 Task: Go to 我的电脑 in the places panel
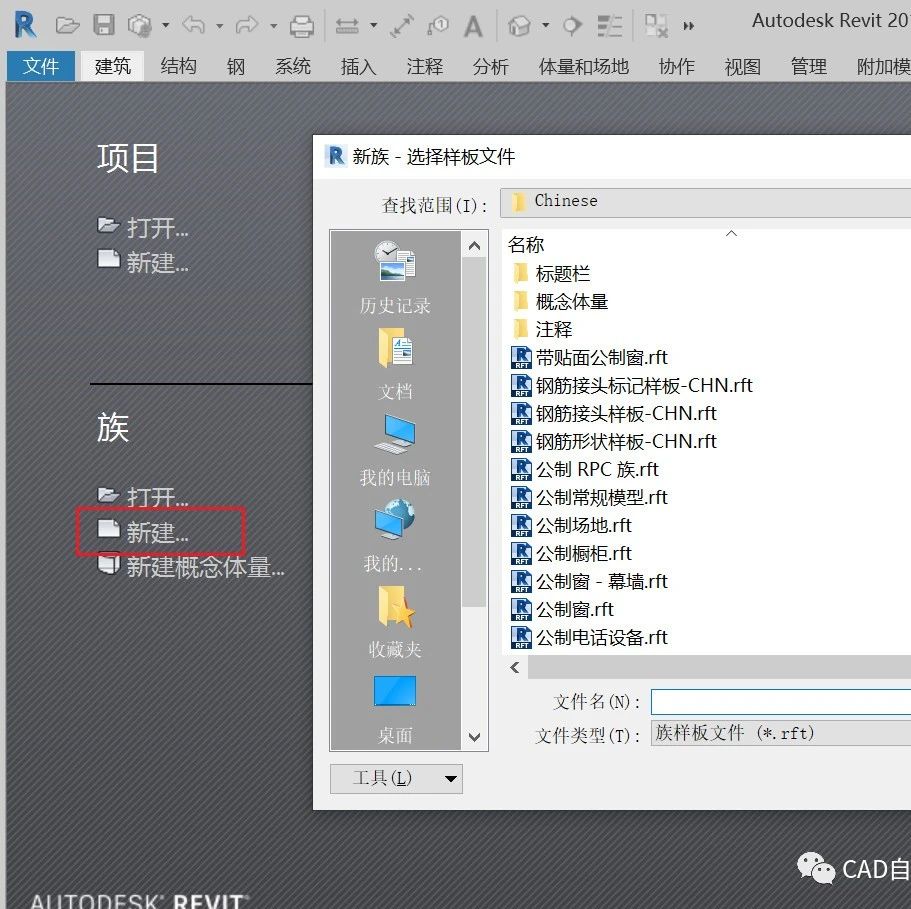(395, 450)
